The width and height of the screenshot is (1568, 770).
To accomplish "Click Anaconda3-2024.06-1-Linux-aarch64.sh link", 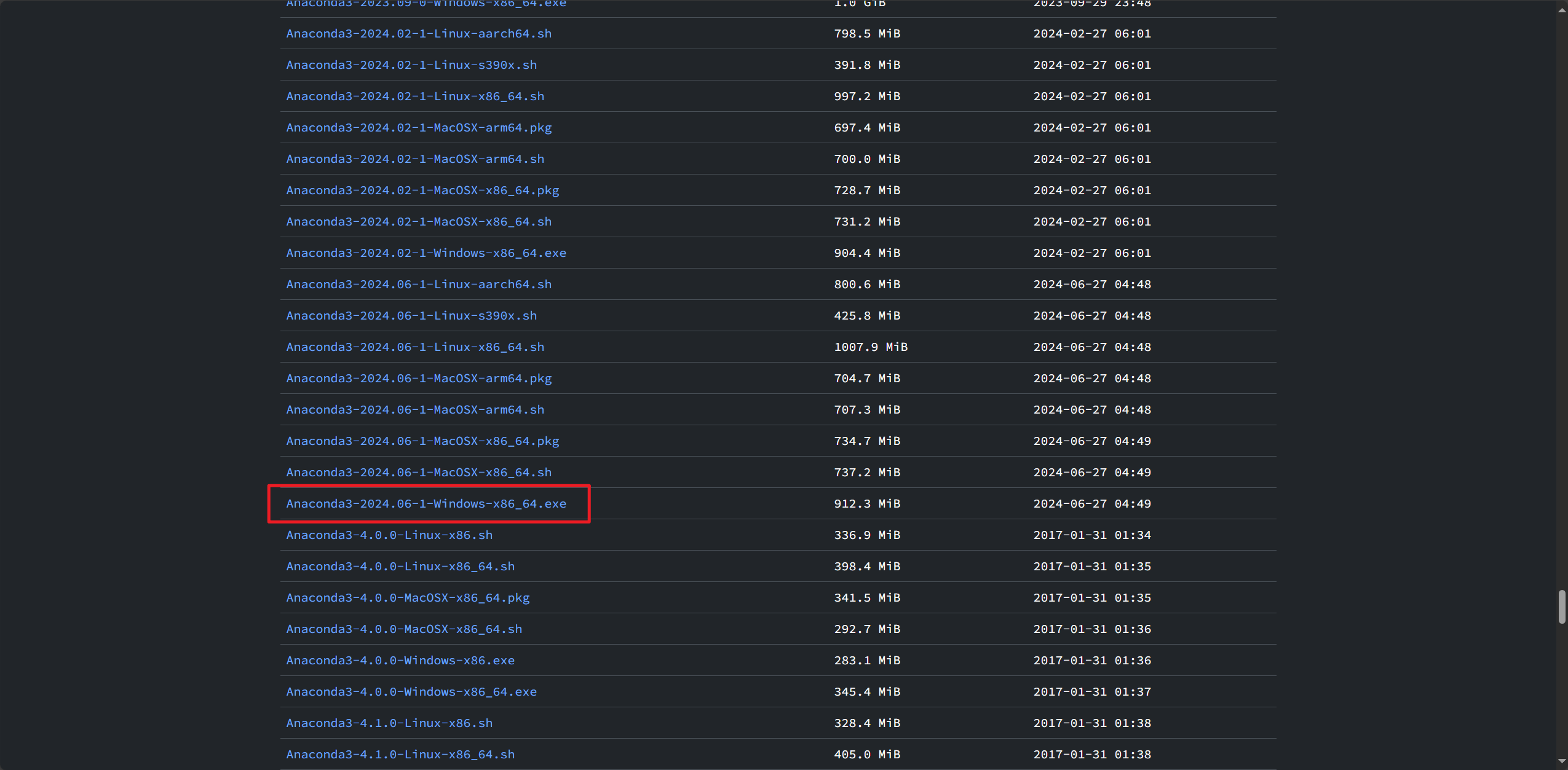I will coord(419,285).
